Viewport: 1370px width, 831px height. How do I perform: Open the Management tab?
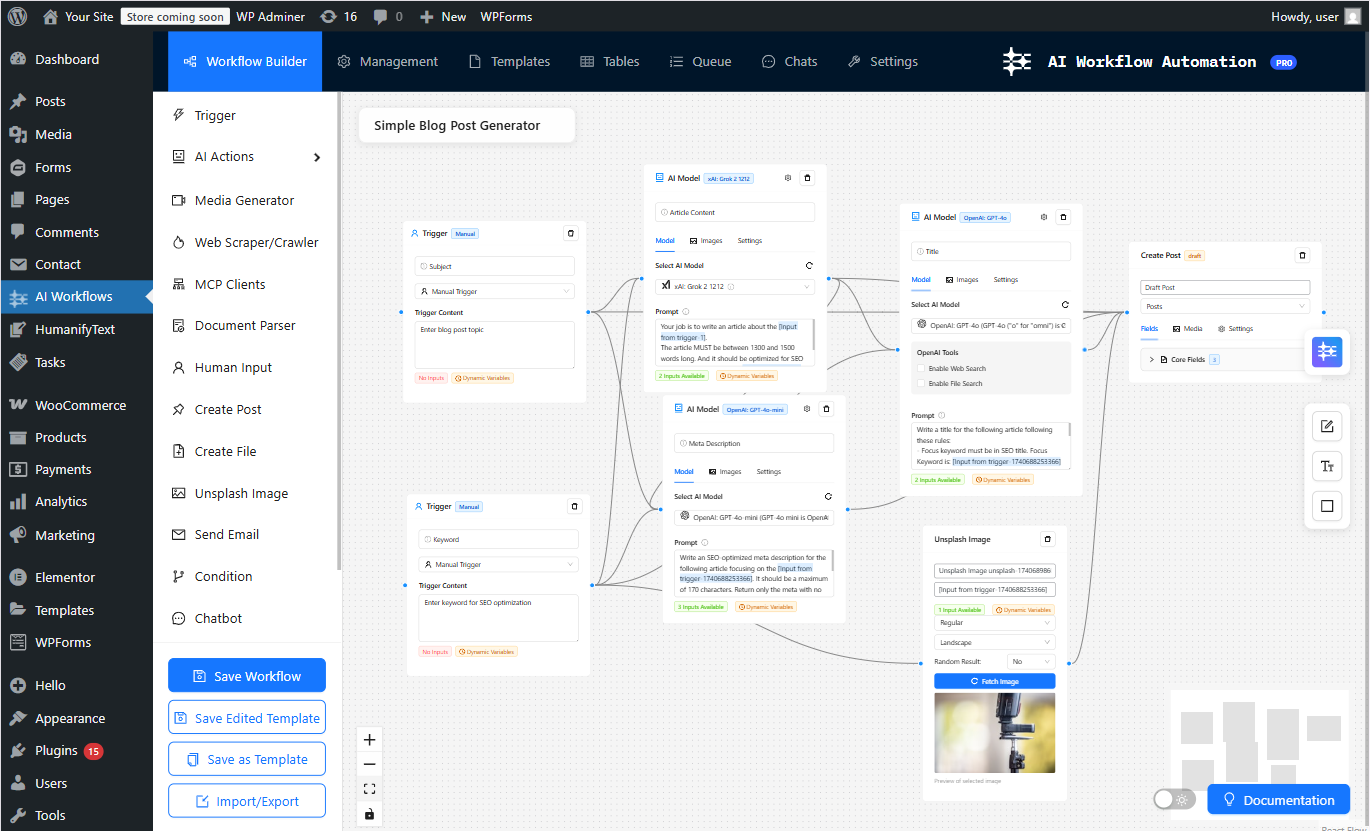388,61
